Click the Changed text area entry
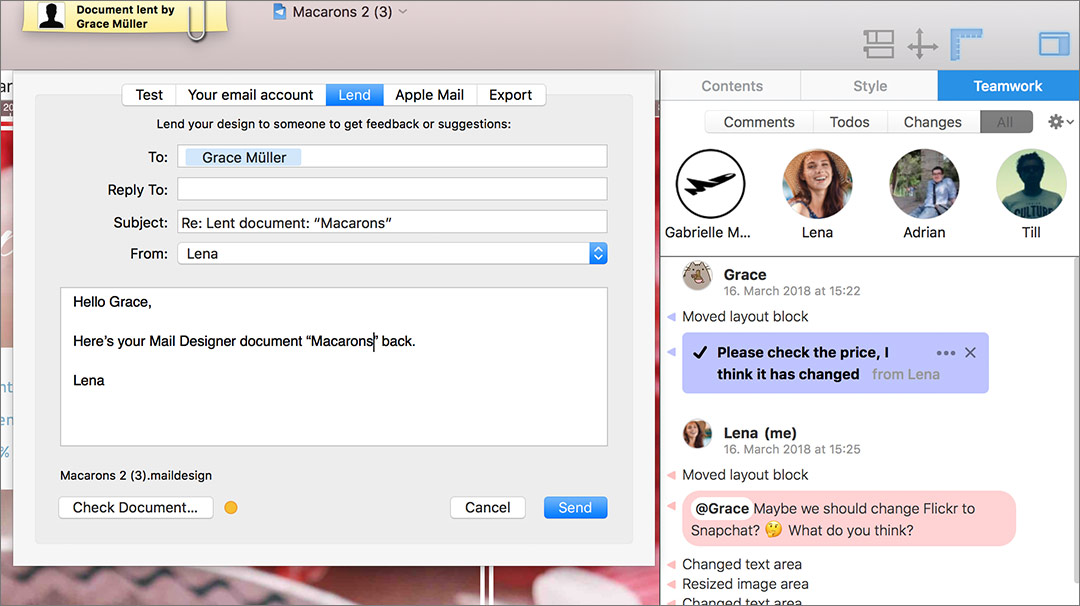This screenshot has width=1080, height=606. pos(742,564)
